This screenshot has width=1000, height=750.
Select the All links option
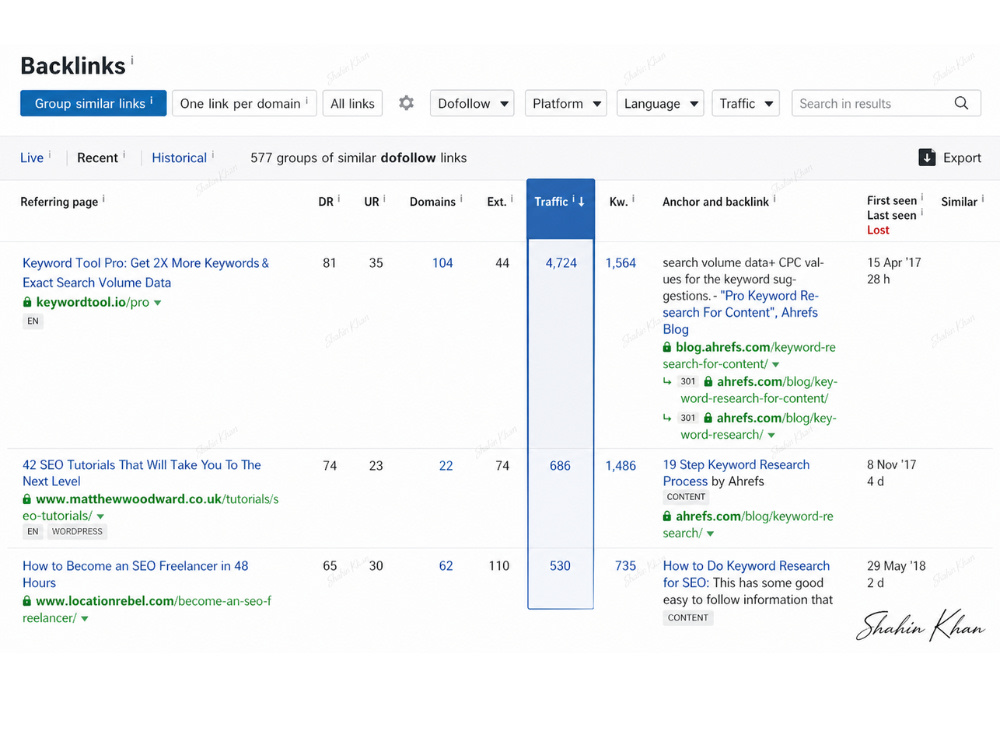(353, 103)
